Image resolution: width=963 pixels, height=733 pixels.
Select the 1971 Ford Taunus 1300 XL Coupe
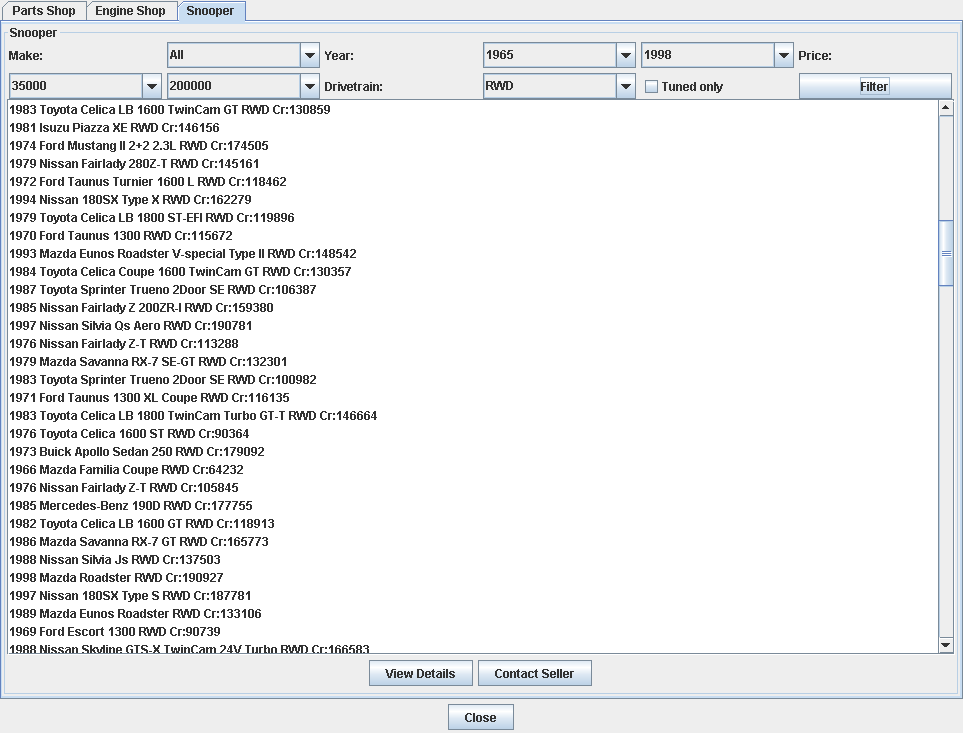[473, 398]
